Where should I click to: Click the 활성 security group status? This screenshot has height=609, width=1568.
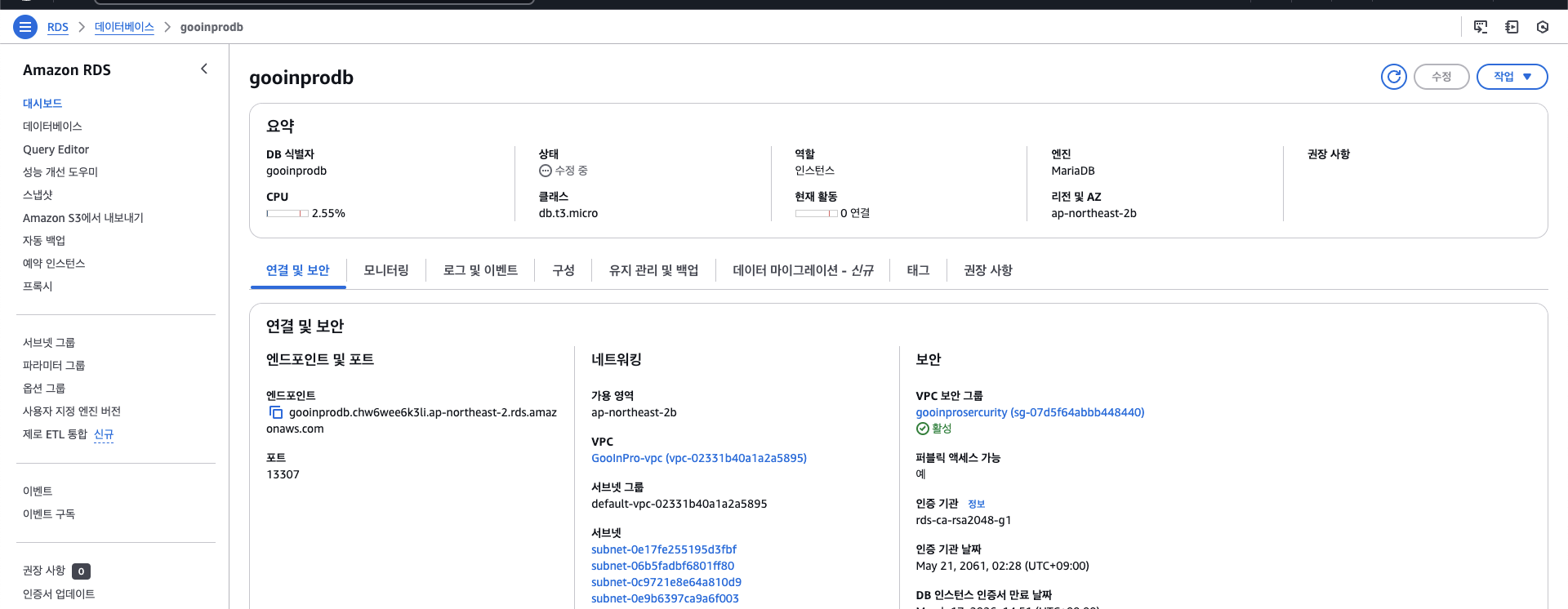(942, 429)
